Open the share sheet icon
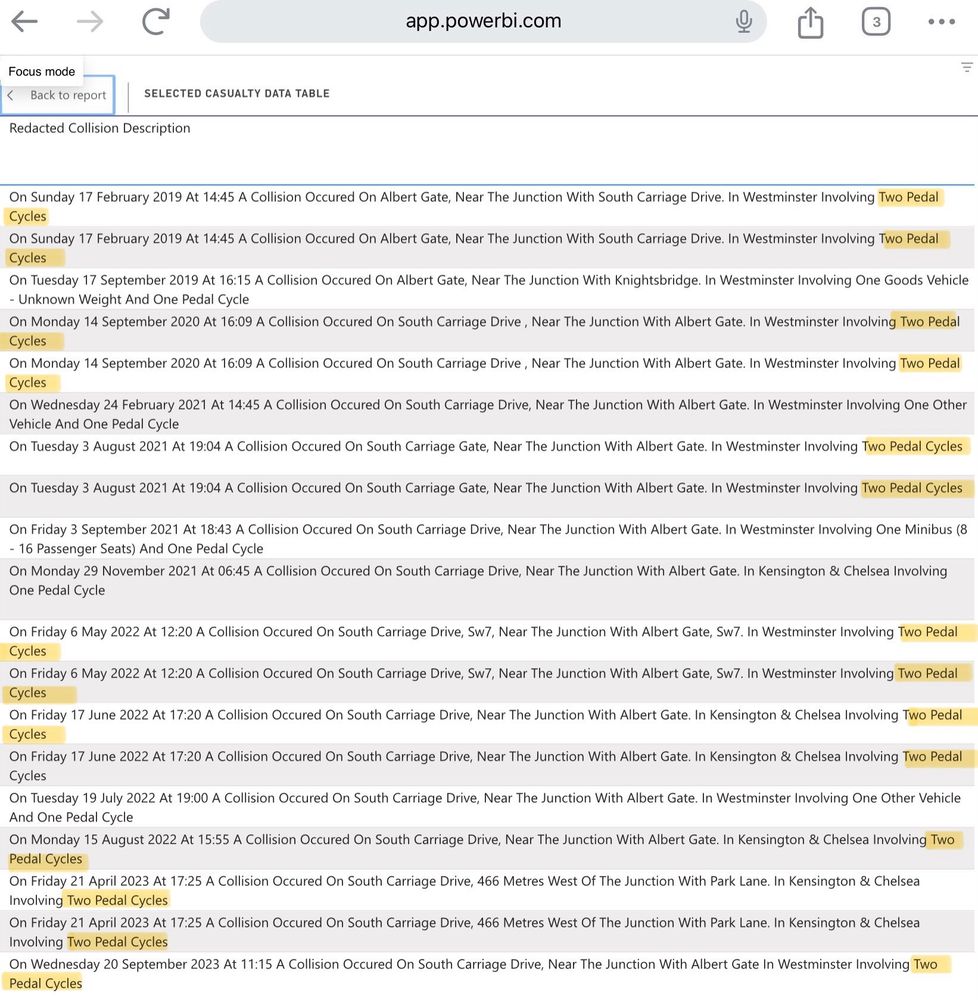978x1000 pixels. coord(810,22)
